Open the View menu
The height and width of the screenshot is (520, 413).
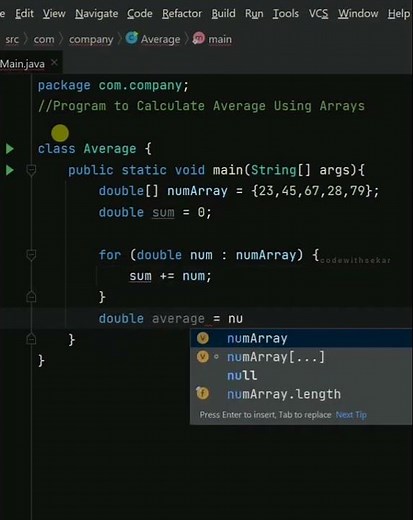[x=54, y=14]
